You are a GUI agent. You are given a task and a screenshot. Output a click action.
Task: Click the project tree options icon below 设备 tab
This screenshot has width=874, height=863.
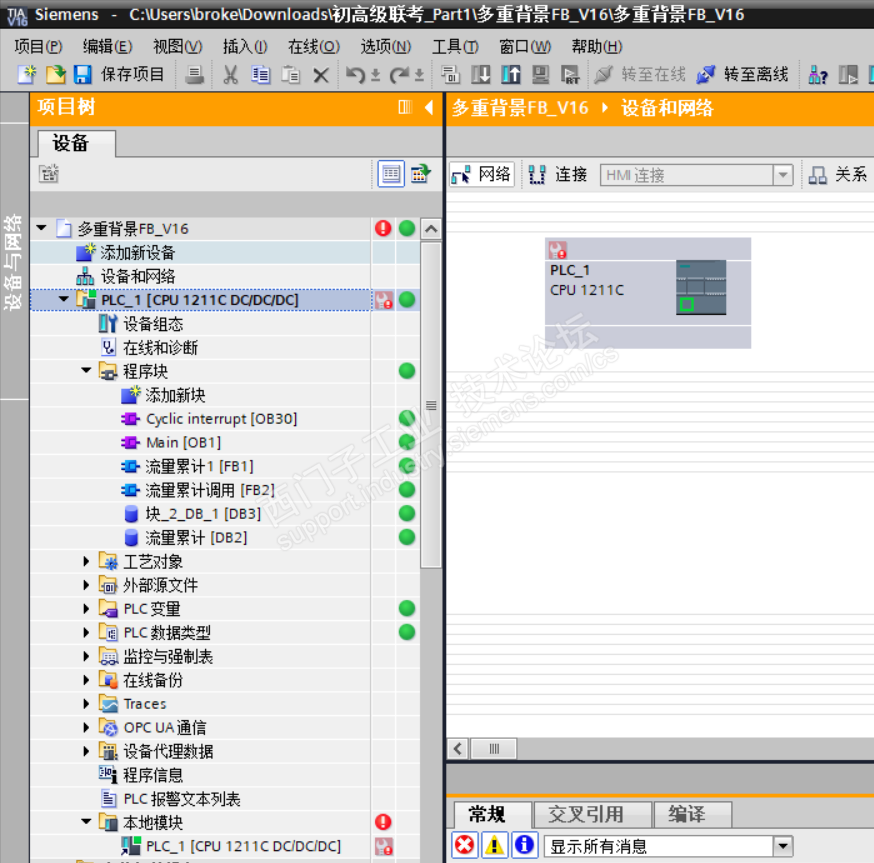click(x=49, y=173)
